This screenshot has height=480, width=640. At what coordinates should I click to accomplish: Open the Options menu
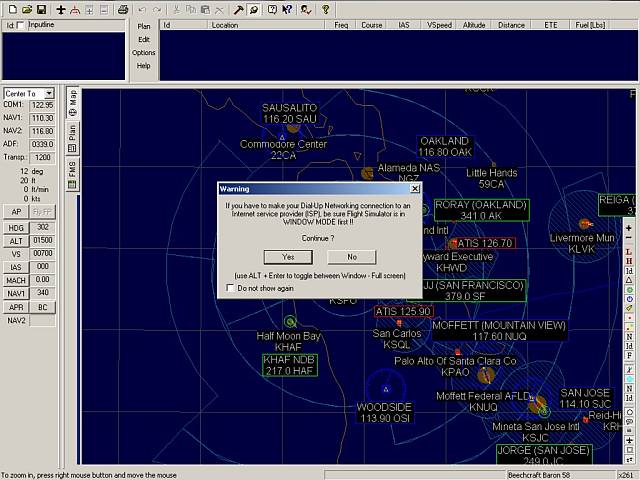144,52
